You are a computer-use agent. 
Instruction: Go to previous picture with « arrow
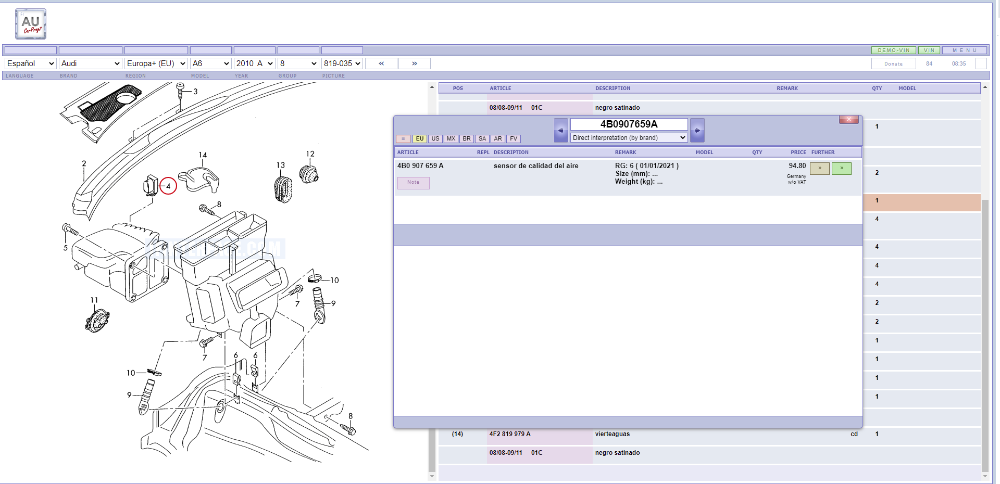pos(381,63)
